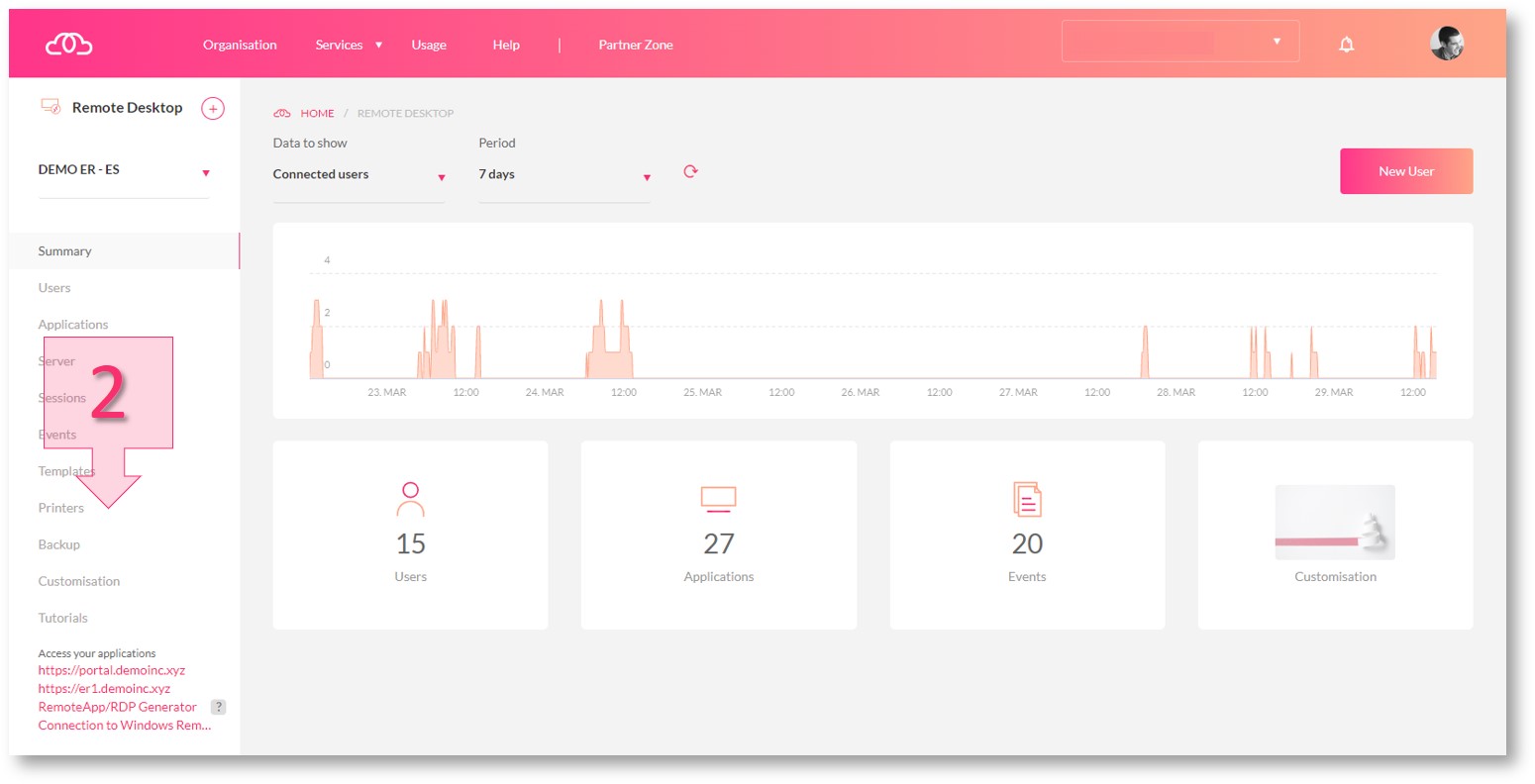Image resolution: width=1535 pixels, height=784 pixels.
Task: Open the Events document icon card
Action: (1027, 500)
